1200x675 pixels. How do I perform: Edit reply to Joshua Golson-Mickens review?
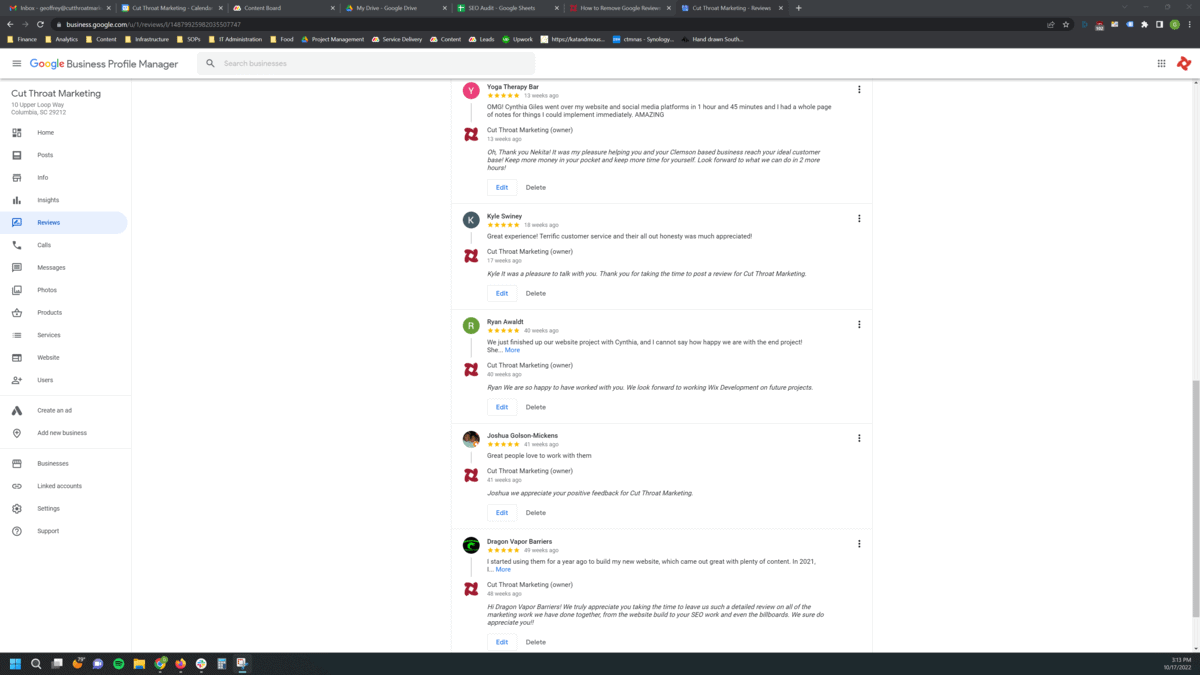click(x=502, y=512)
